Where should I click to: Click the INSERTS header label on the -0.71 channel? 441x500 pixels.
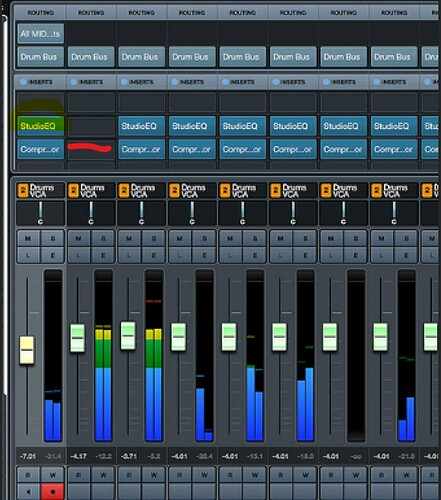click(142, 82)
